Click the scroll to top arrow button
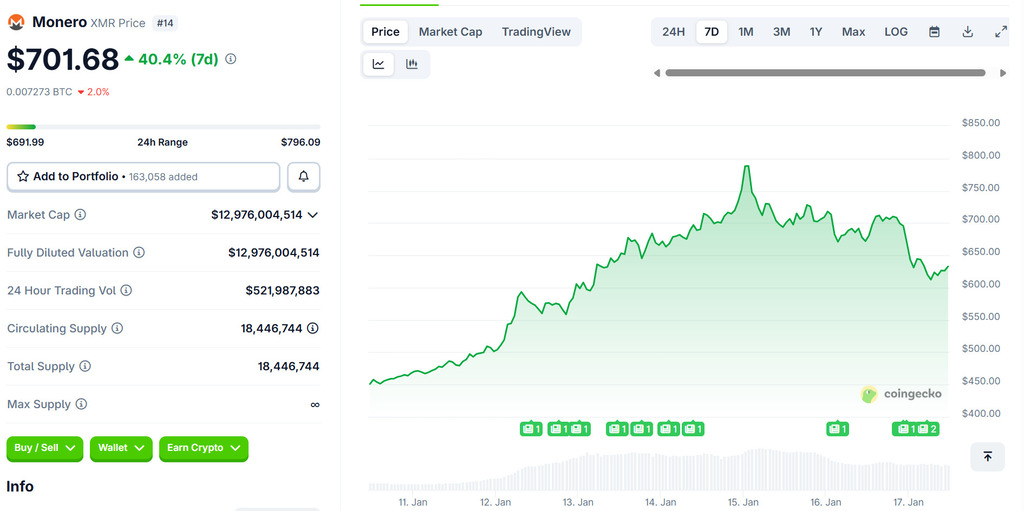The height and width of the screenshot is (511, 1024). tap(987, 456)
